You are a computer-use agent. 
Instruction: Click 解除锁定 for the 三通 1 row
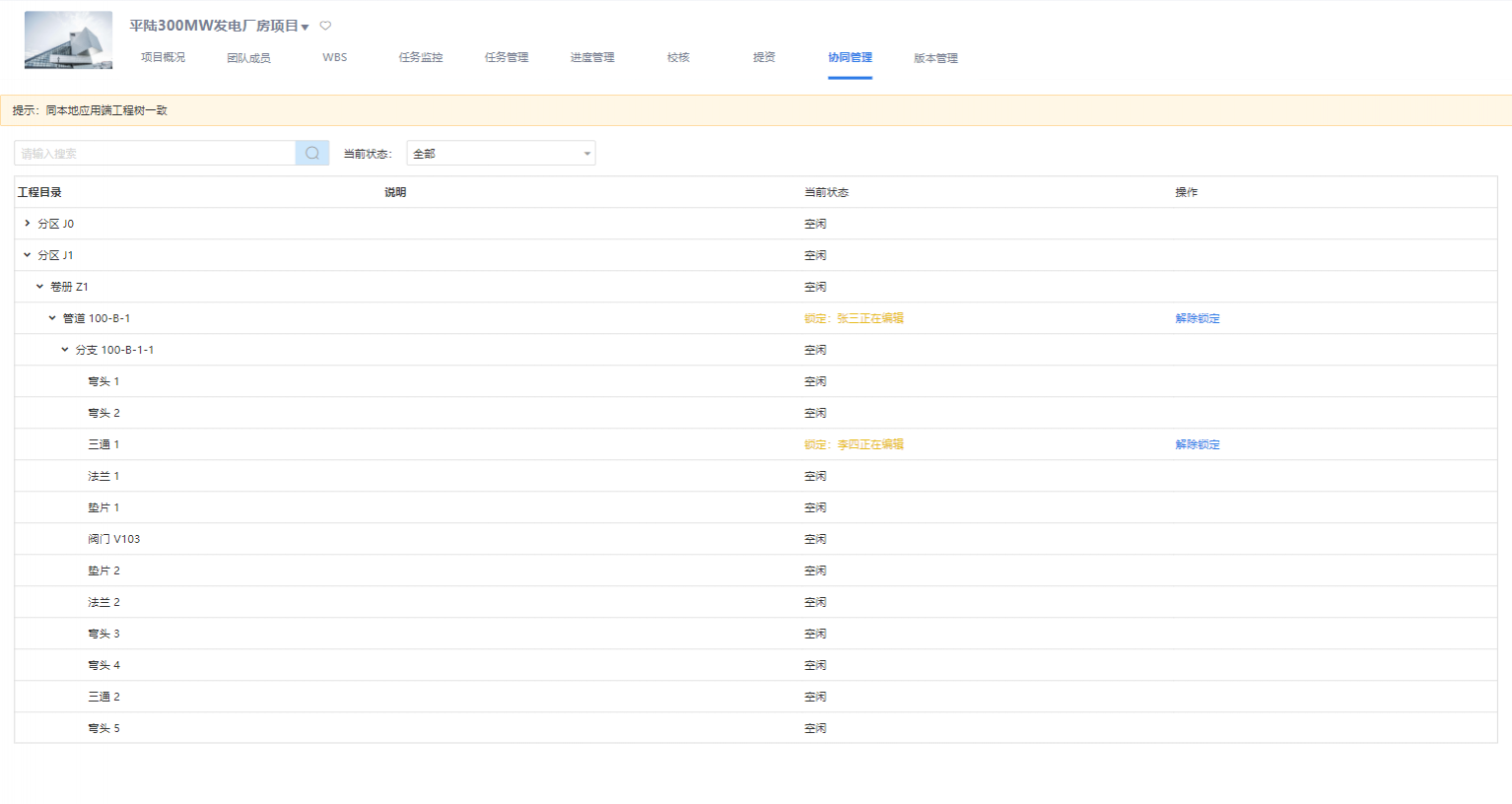click(x=1197, y=444)
